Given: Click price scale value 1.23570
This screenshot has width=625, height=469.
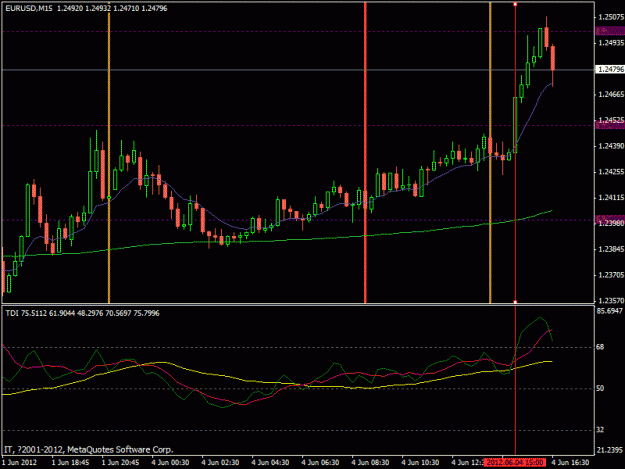Looking at the screenshot, I should coord(611,301).
